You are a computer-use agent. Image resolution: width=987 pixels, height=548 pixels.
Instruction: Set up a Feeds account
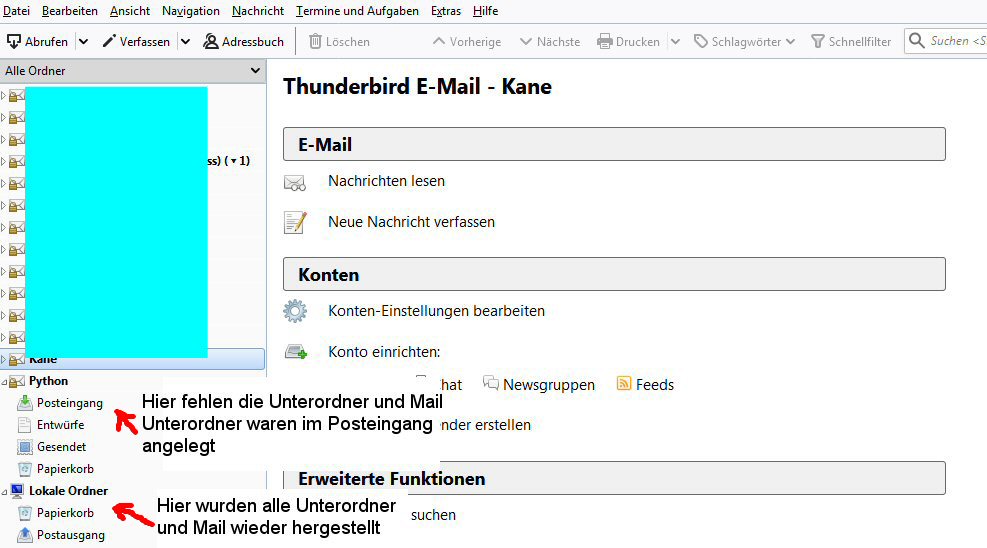click(x=654, y=384)
